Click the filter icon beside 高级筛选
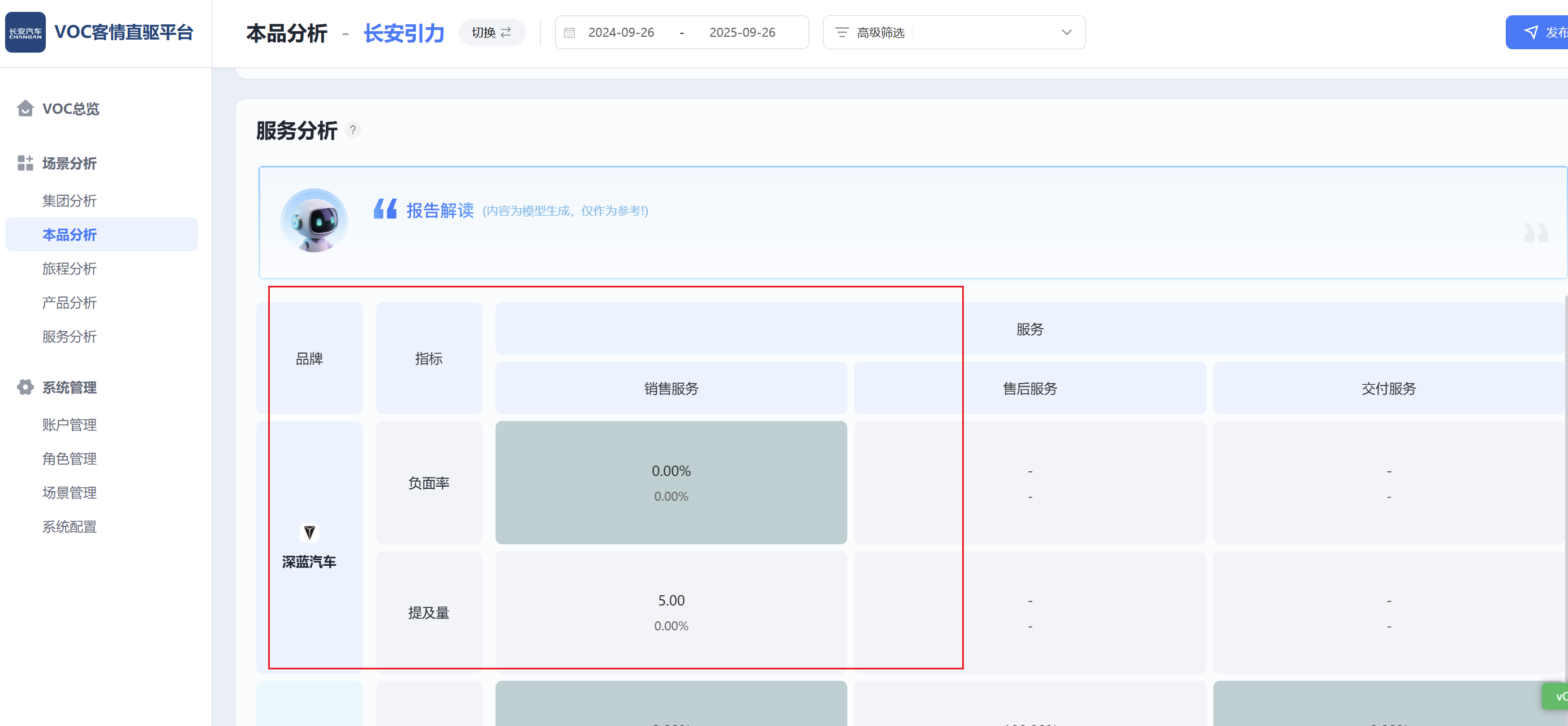The image size is (1568, 726). click(841, 33)
